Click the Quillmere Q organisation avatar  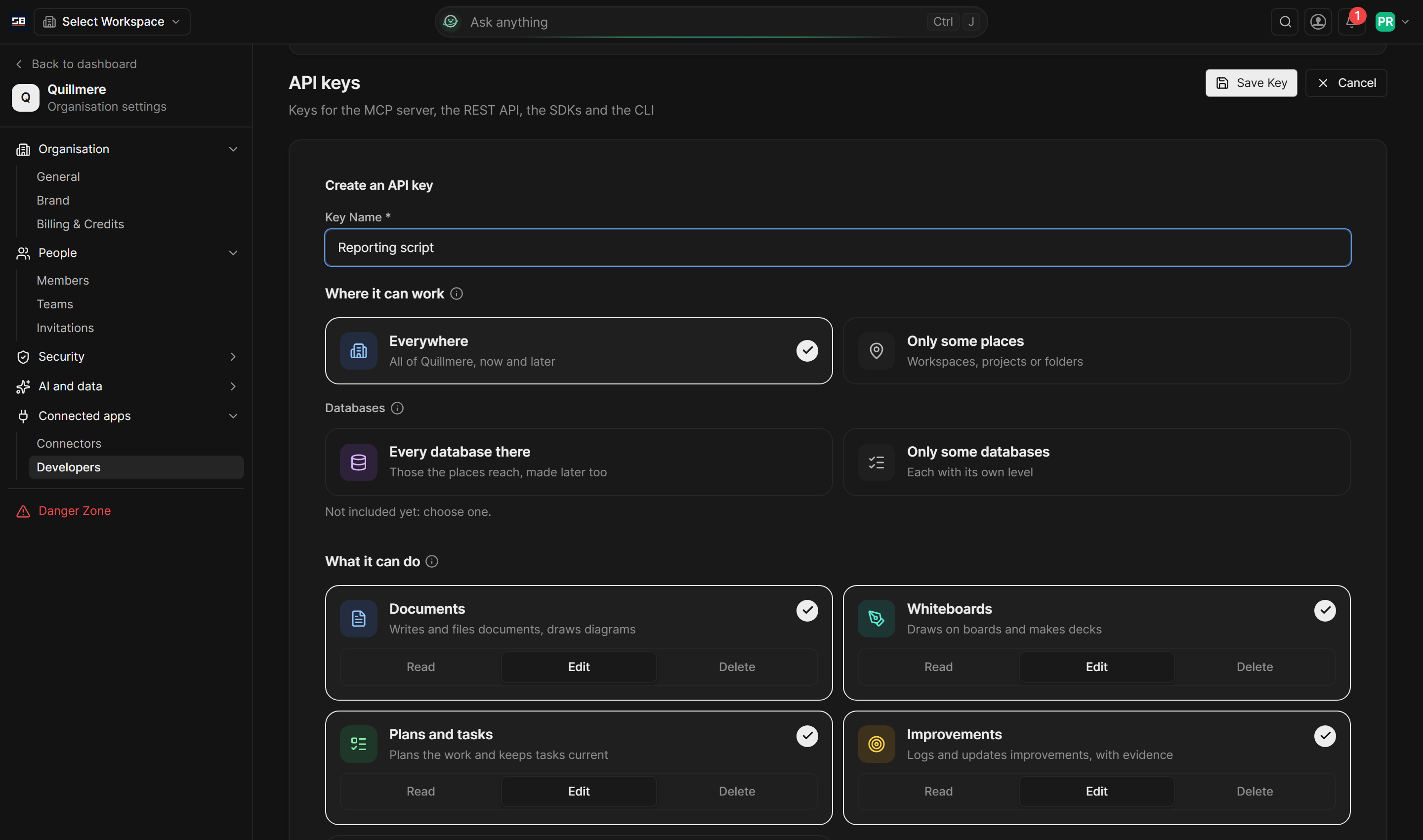[26, 97]
